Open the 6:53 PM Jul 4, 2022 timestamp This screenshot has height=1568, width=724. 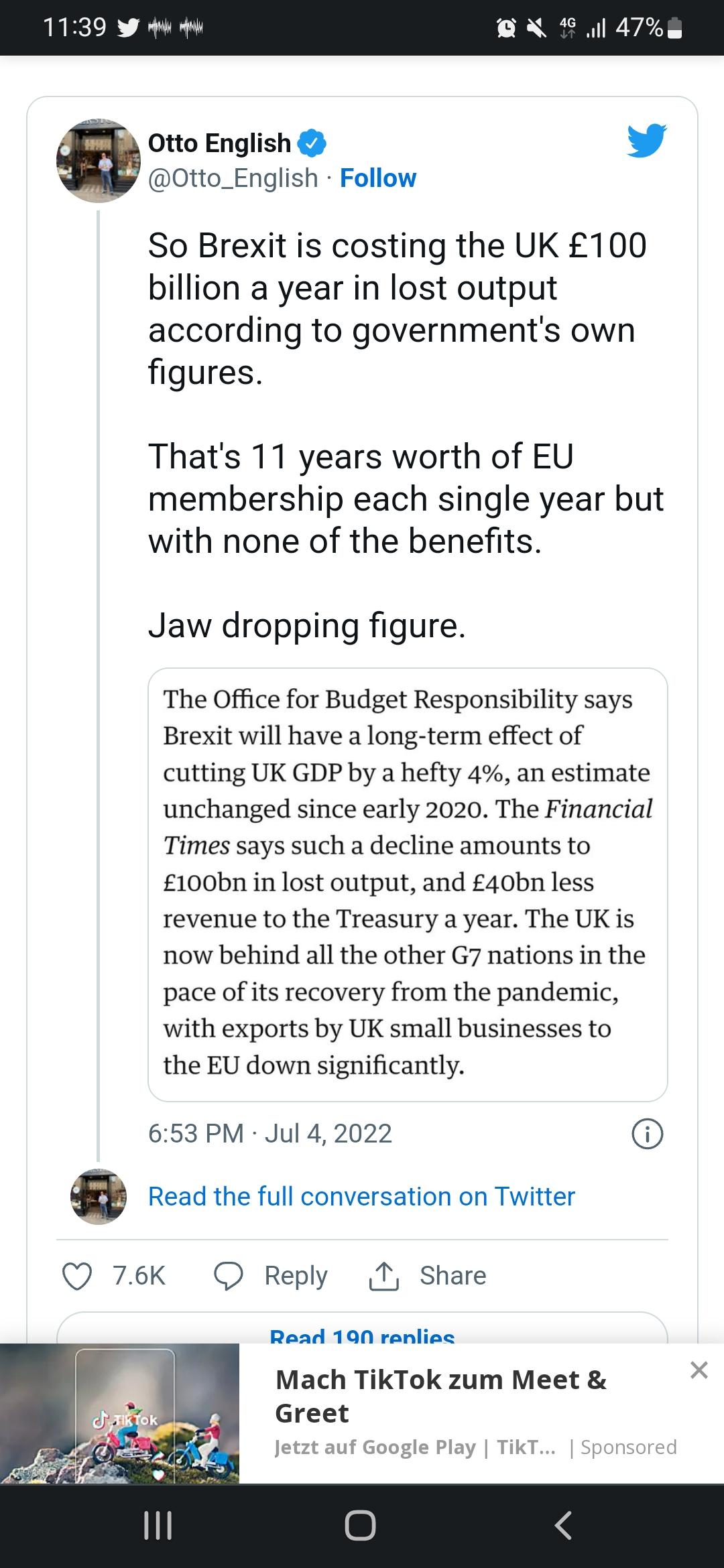[270, 1134]
